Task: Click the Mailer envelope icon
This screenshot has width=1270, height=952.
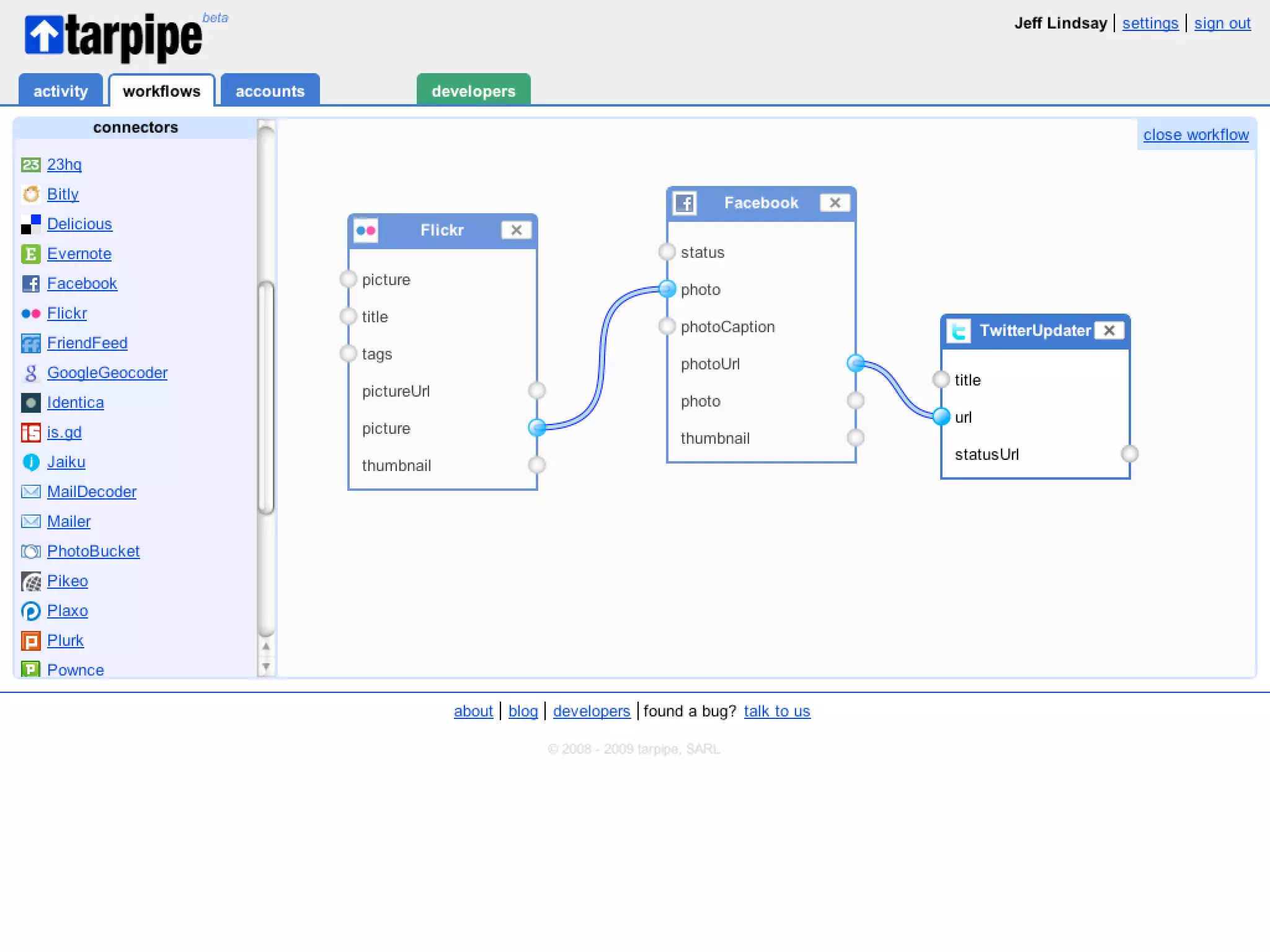Action: pyautogui.click(x=30, y=521)
